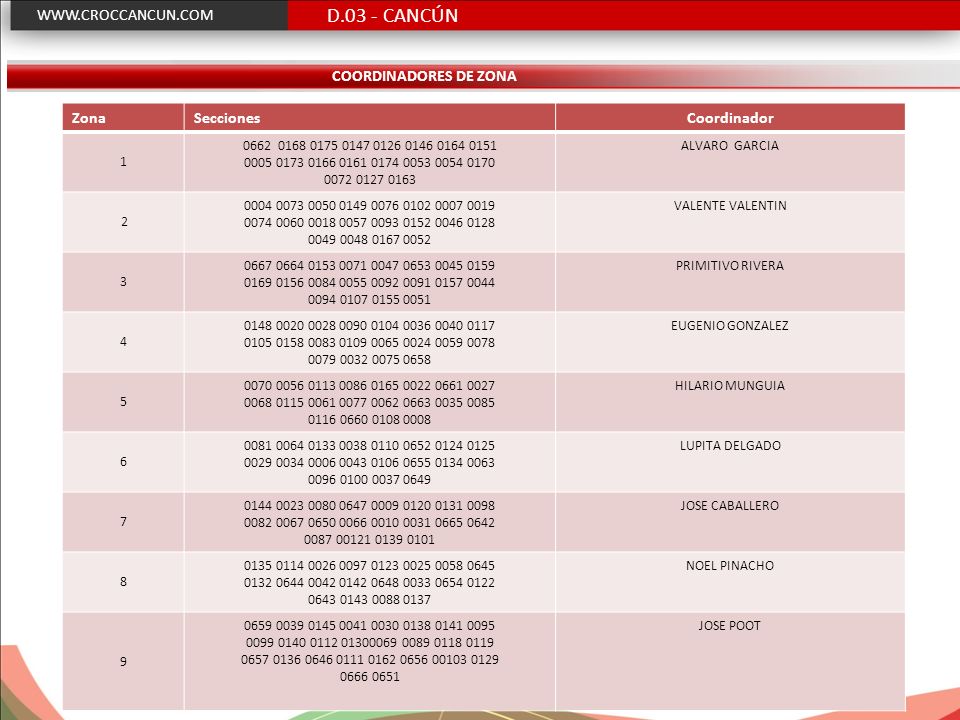Click sections line starting 0082 0067 0650

[x=370, y=523]
